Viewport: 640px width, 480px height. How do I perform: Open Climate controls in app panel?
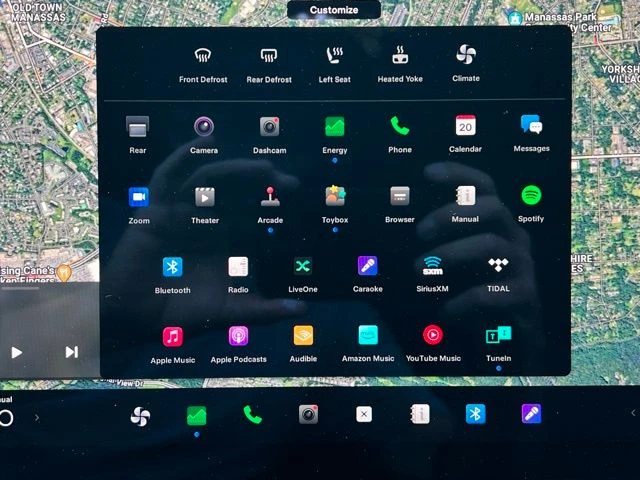click(466, 63)
